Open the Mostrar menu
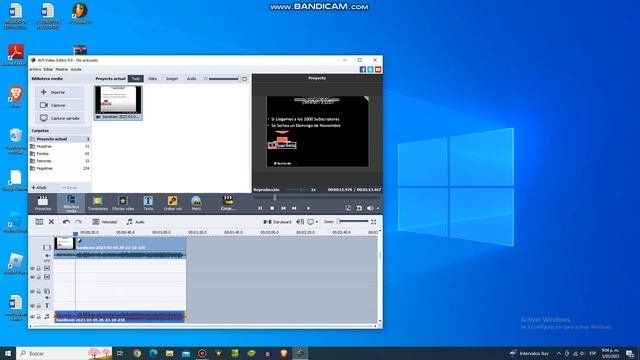The height and width of the screenshot is (360, 640). [x=62, y=69]
